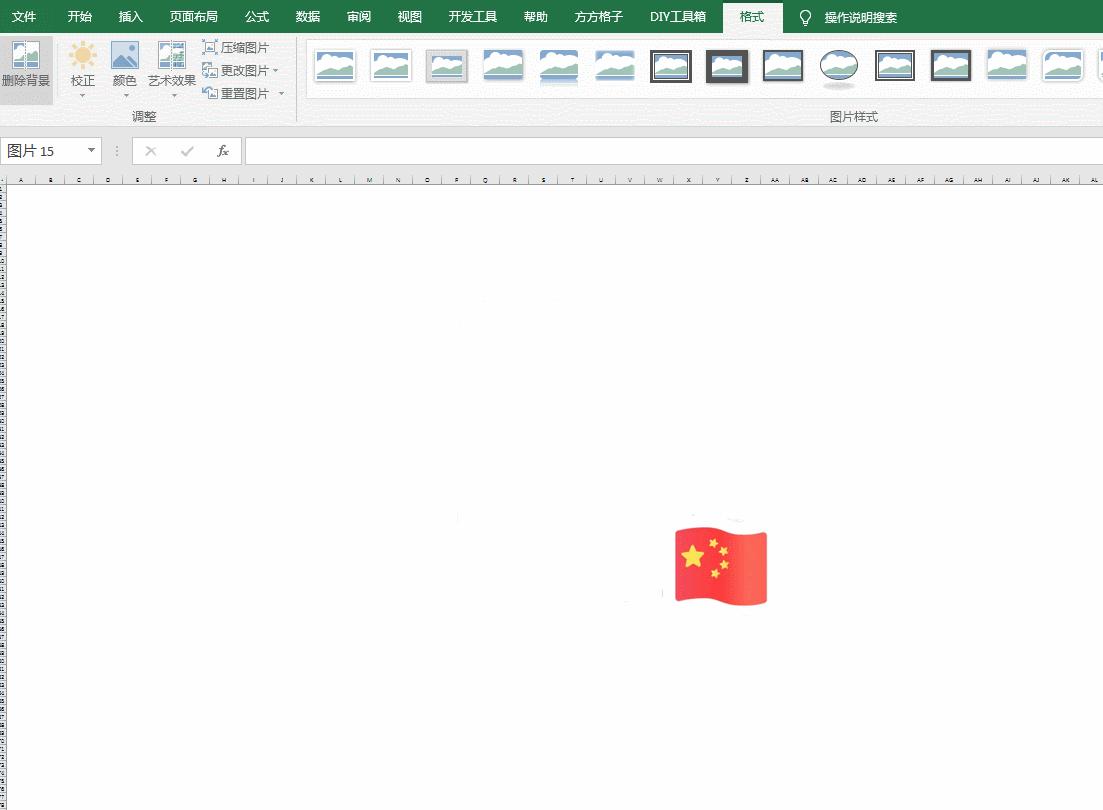The height and width of the screenshot is (810, 1103).
Task: Open the name box dropdown arrow
Action: point(91,150)
